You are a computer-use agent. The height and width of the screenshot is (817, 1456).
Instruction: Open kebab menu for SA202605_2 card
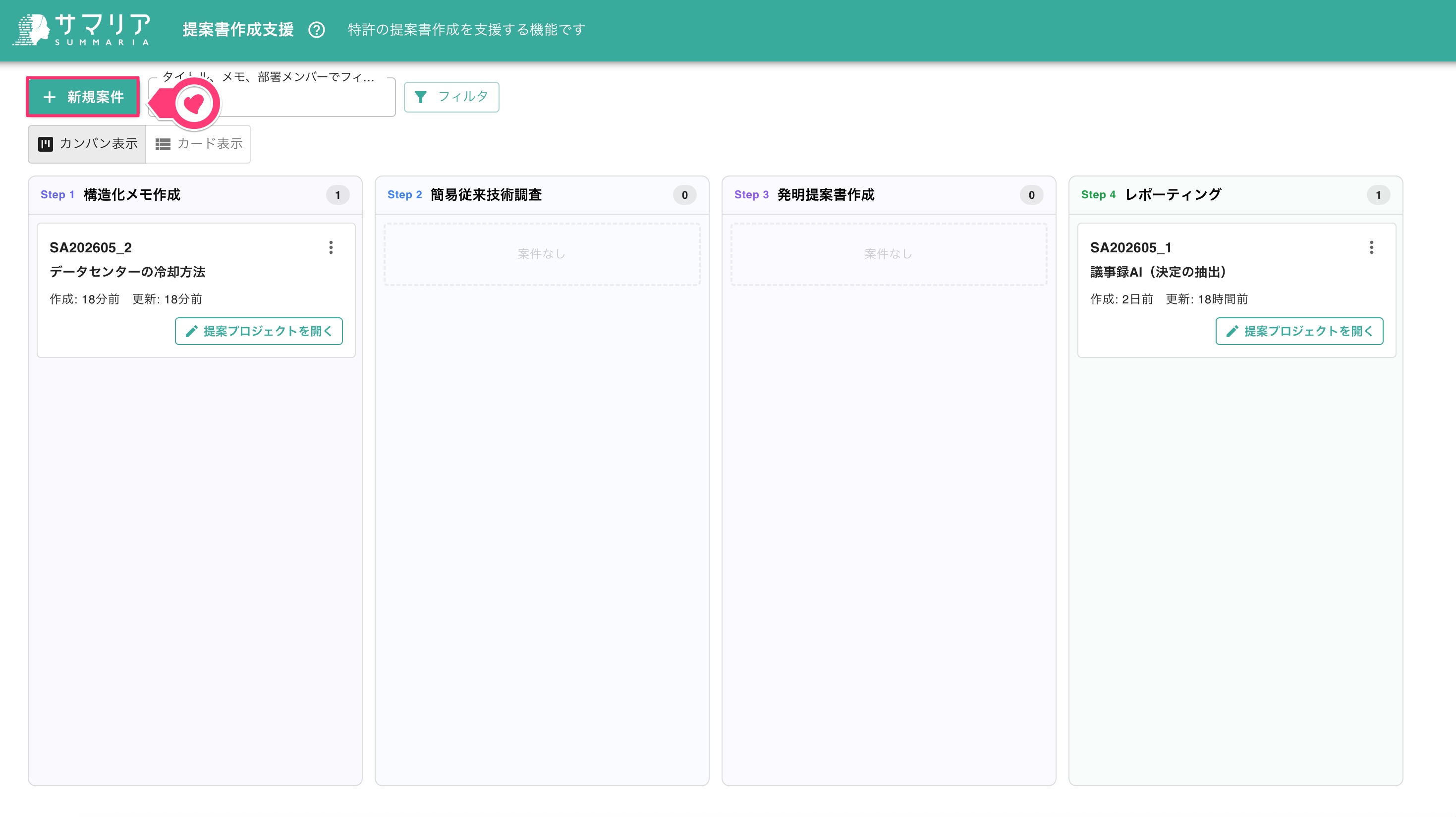(331, 247)
